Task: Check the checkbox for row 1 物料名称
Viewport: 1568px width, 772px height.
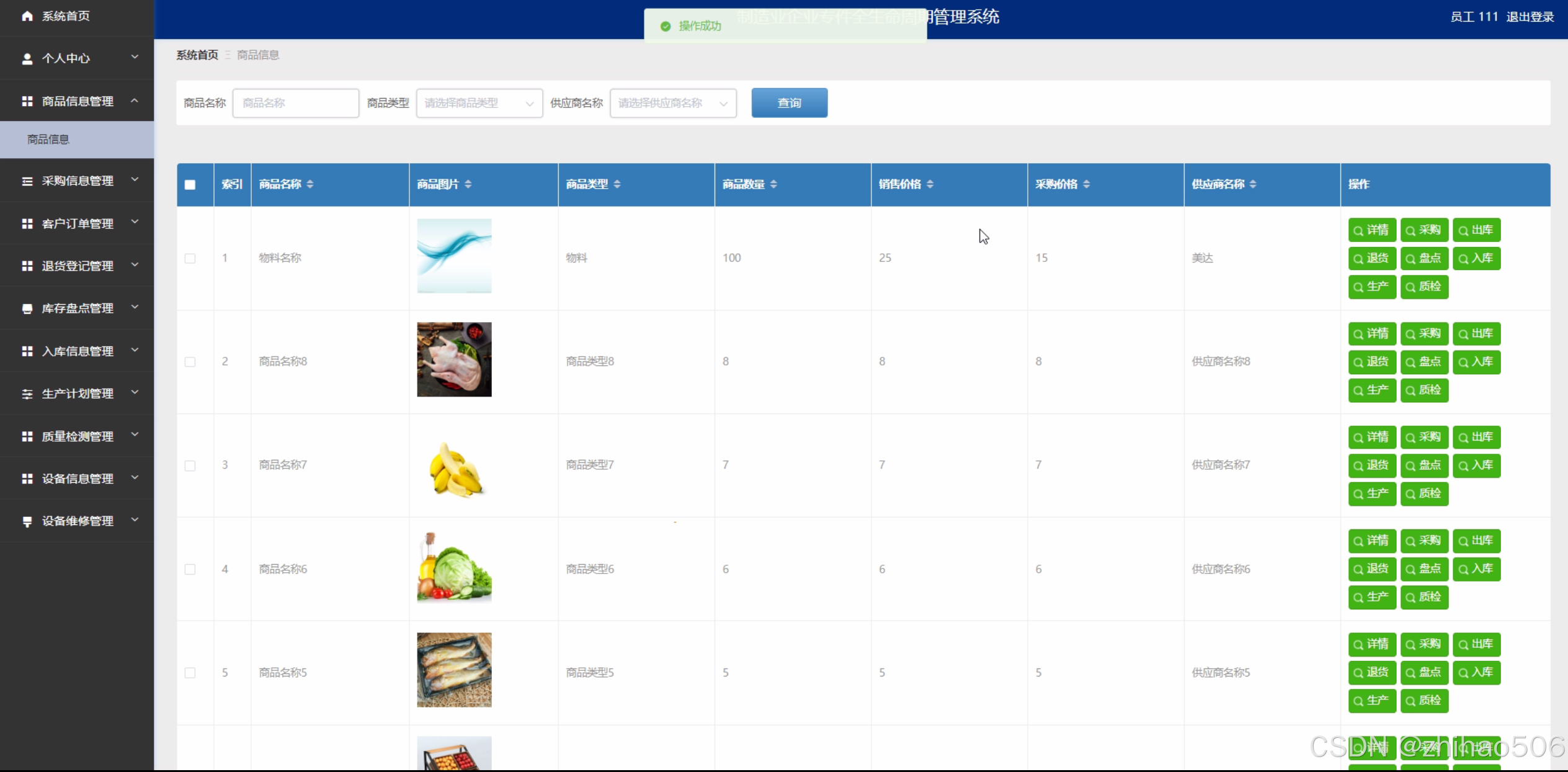Action: tap(190, 258)
